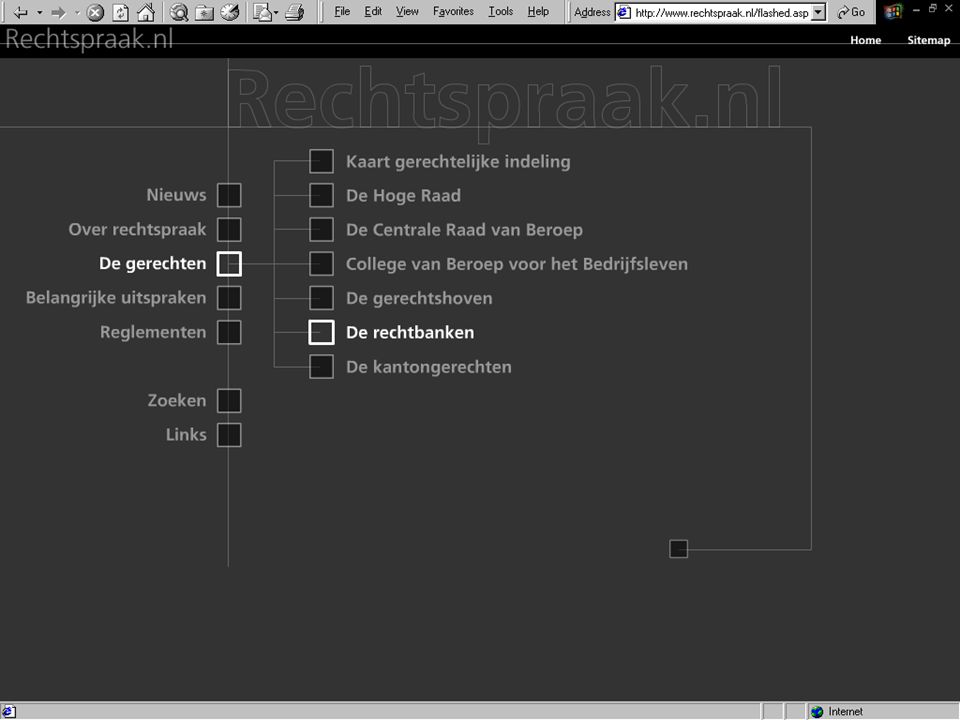Click the page icon in the status bar

(x=9, y=711)
